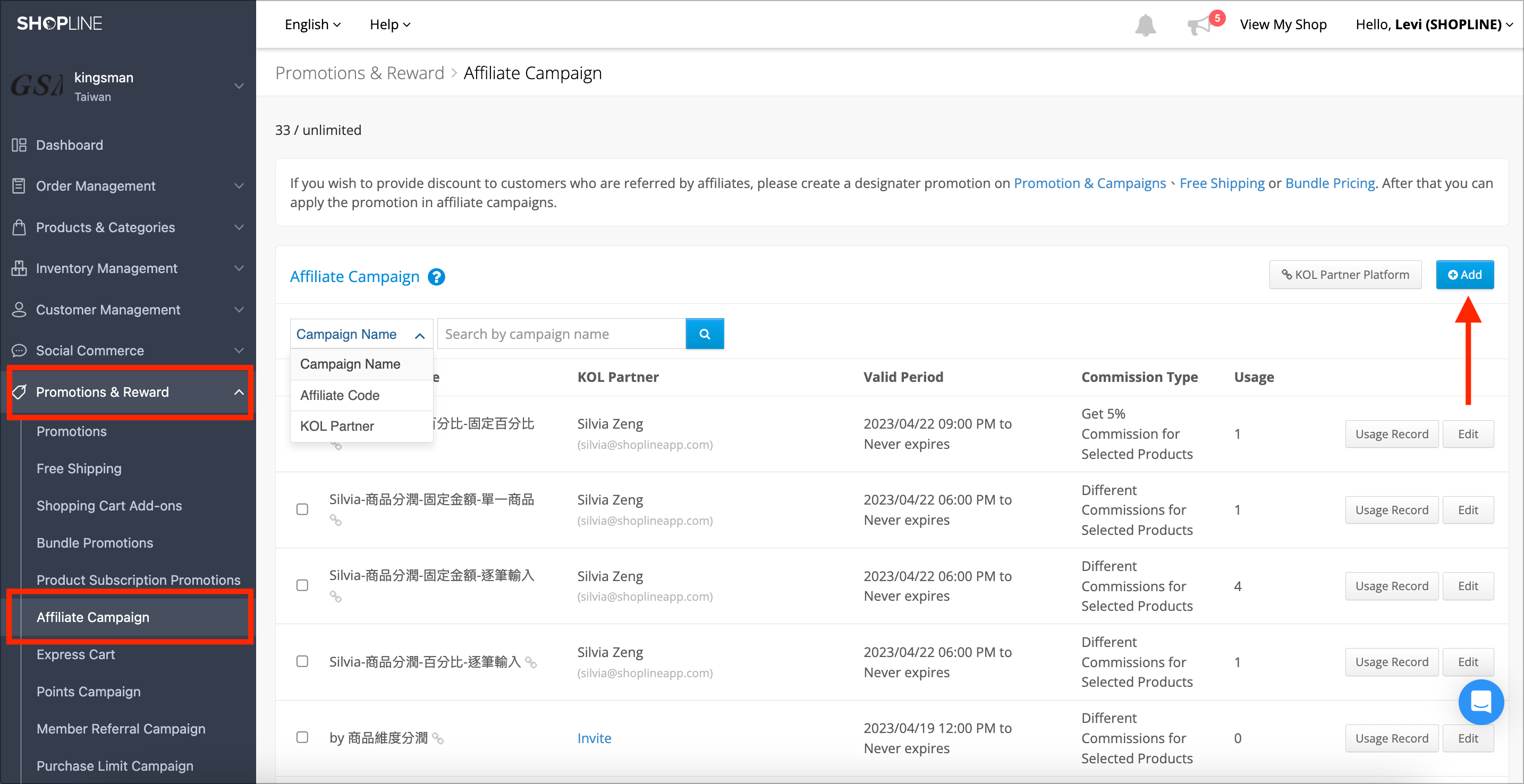Click the blue question mark help icon
Screen dimensions: 1524x784
pos(436,277)
